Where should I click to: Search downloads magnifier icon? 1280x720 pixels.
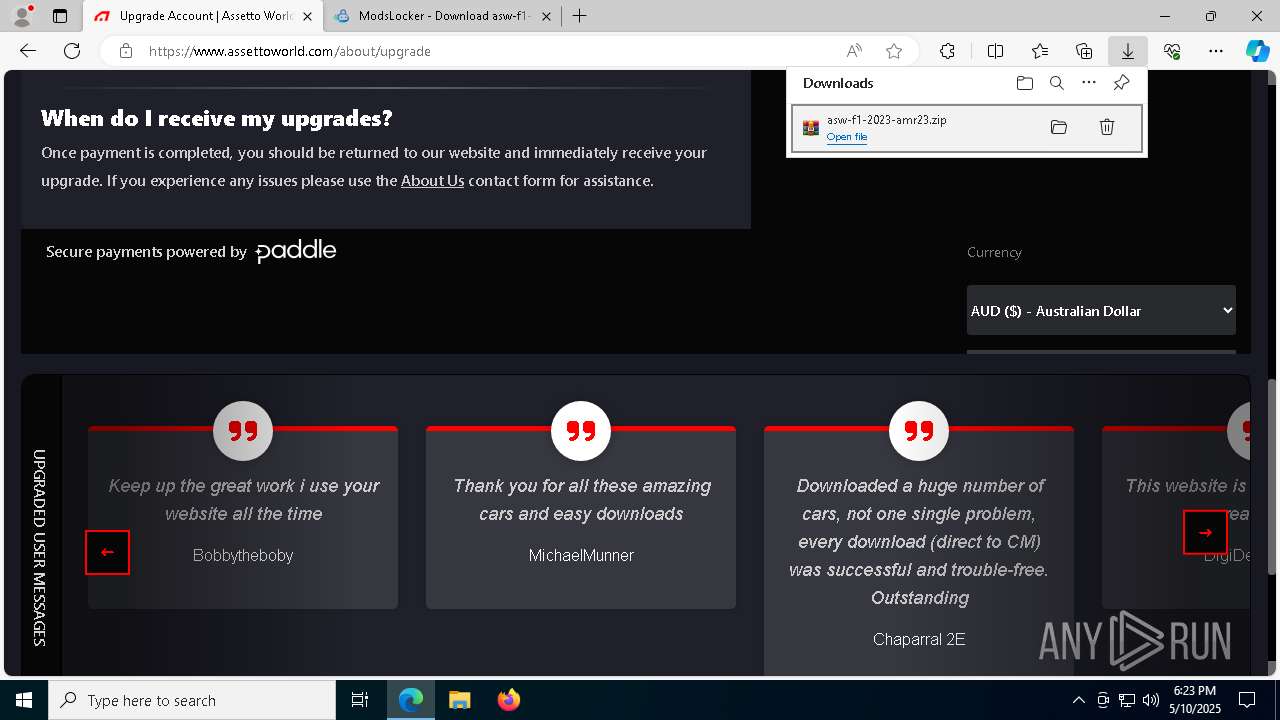click(1057, 83)
